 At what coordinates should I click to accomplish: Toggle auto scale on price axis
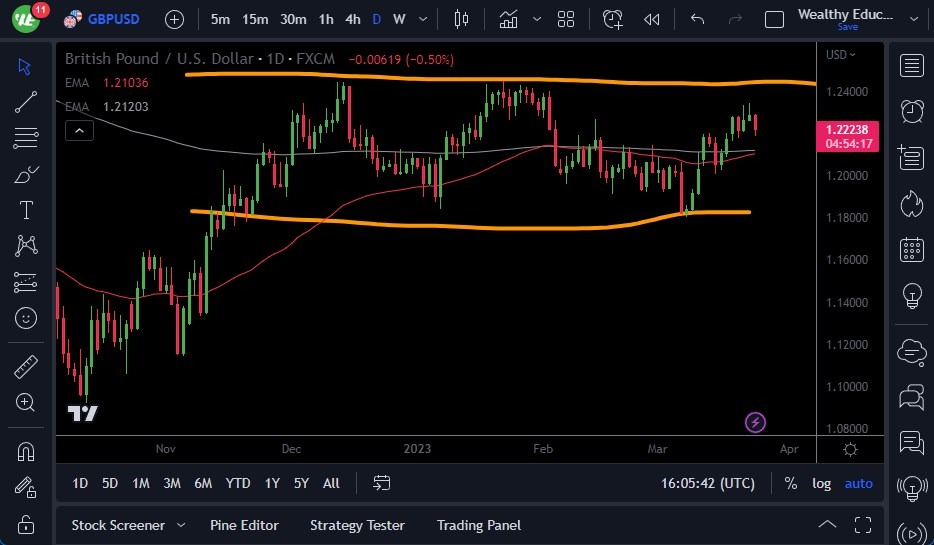(858, 483)
